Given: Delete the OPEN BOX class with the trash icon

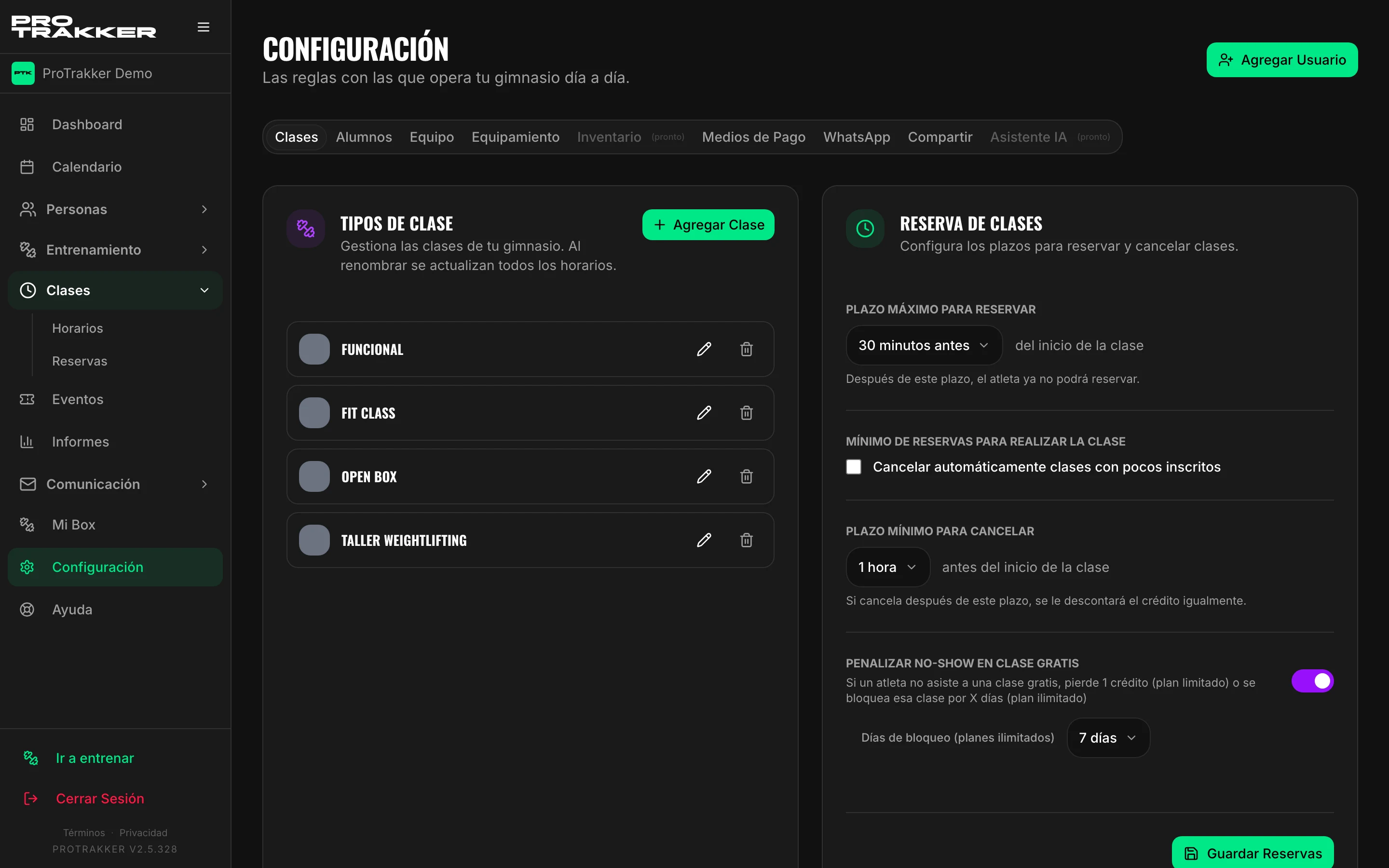Looking at the screenshot, I should pyautogui.click(x=746, y=476).
